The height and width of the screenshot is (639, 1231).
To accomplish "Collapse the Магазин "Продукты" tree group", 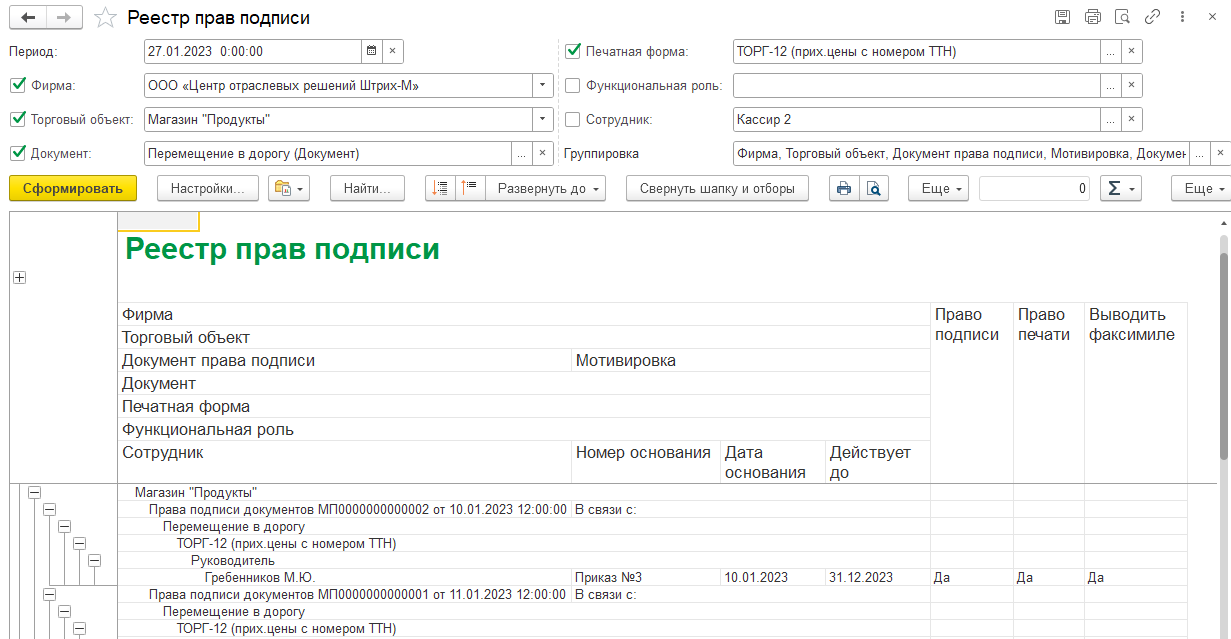I will 34,492.
